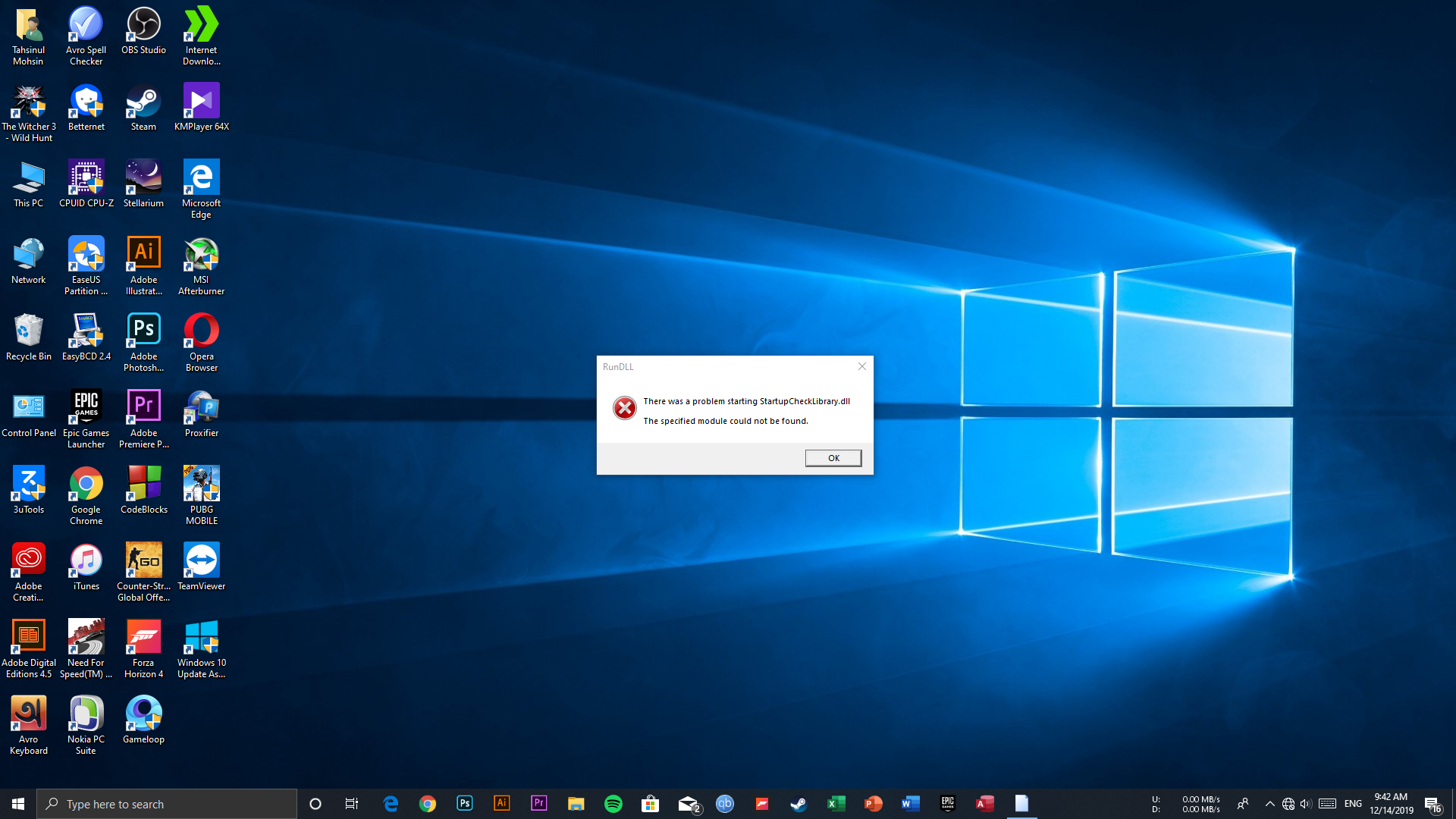Open Task View button

click(x=352, y=804)
